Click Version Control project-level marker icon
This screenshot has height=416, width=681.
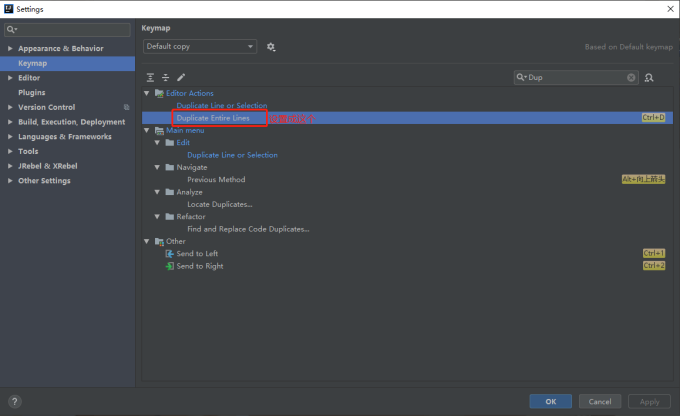pyautogui.click(x=126, y=107)
